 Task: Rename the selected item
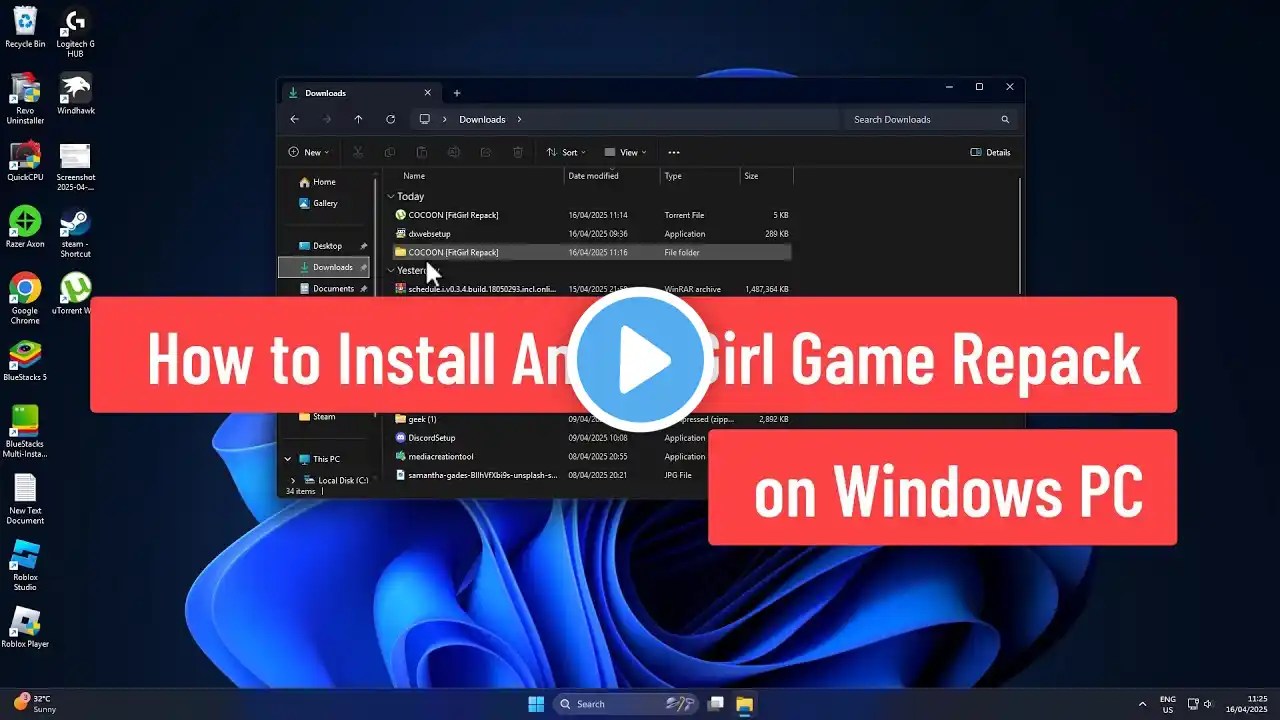454,152
